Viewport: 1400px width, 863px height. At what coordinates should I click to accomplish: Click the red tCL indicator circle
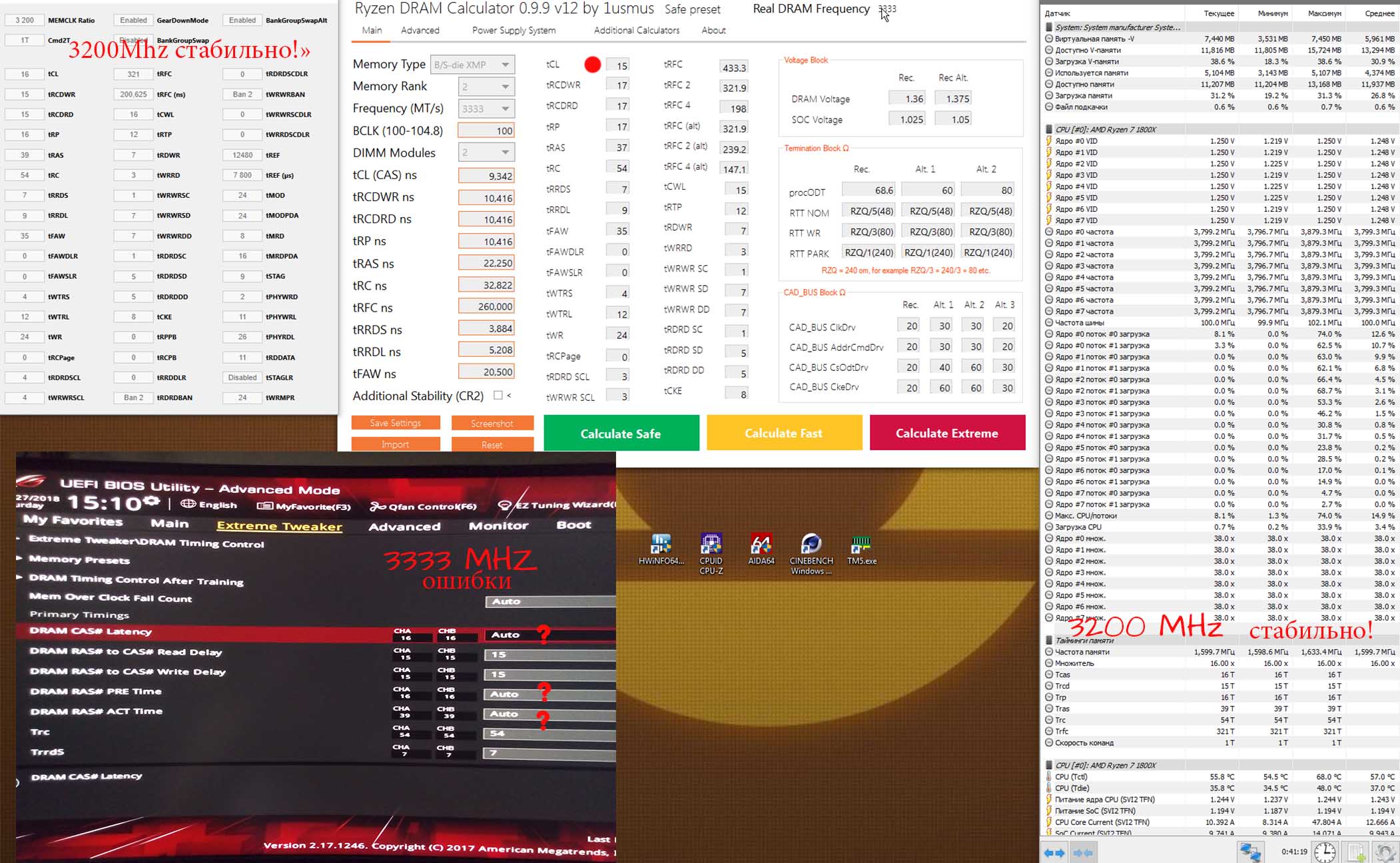(592, 65)
